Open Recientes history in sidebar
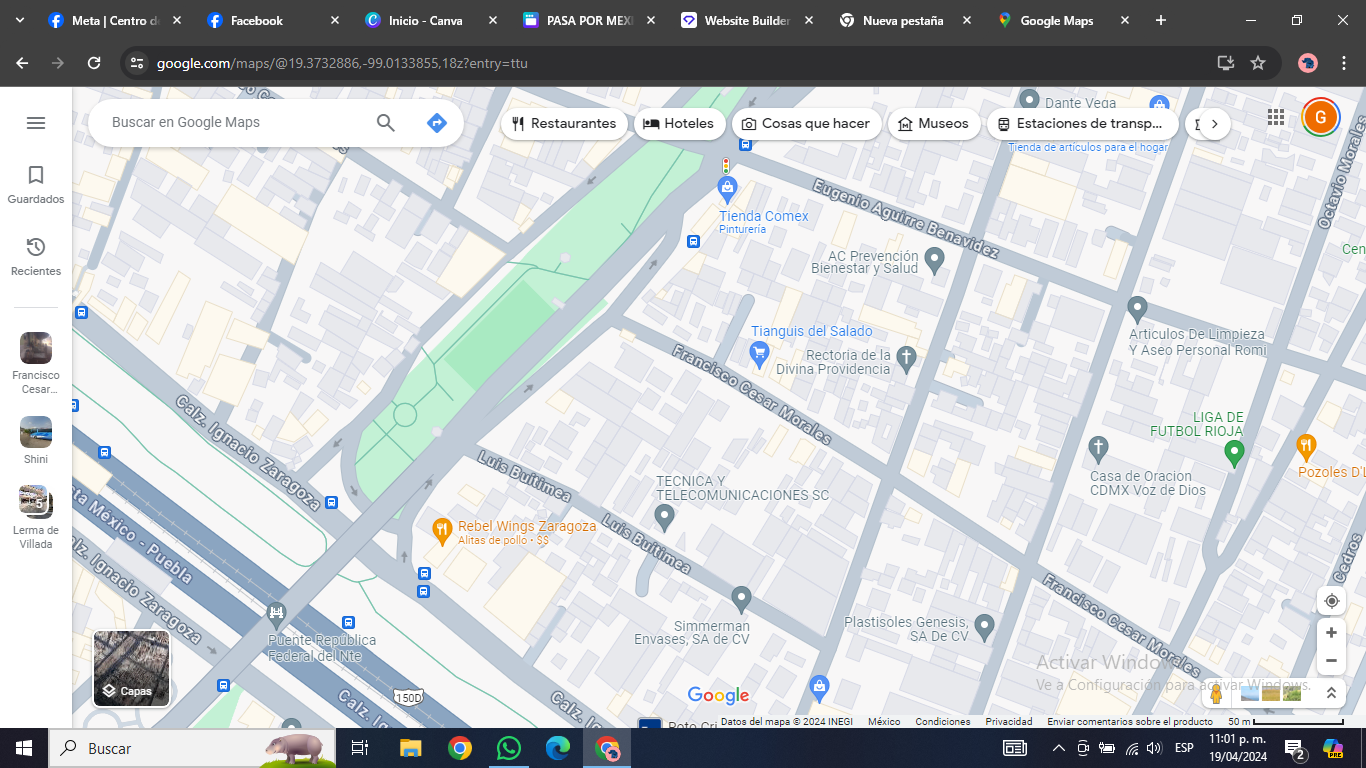The height and width of the screenshot is (768, 1366). click(36, 257)
